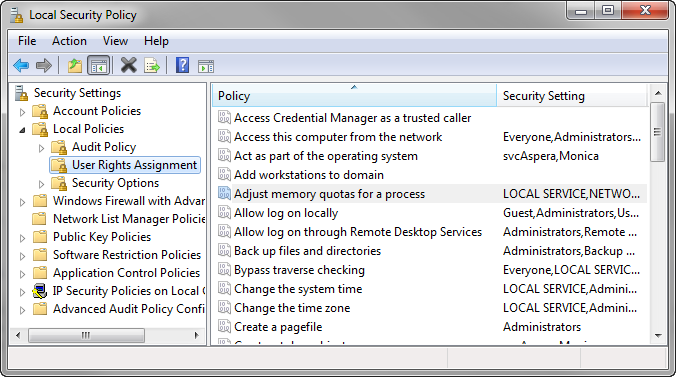676x377 pixels.
Task: Click the Back arrow toolbar icon
Action: point(21,66)
